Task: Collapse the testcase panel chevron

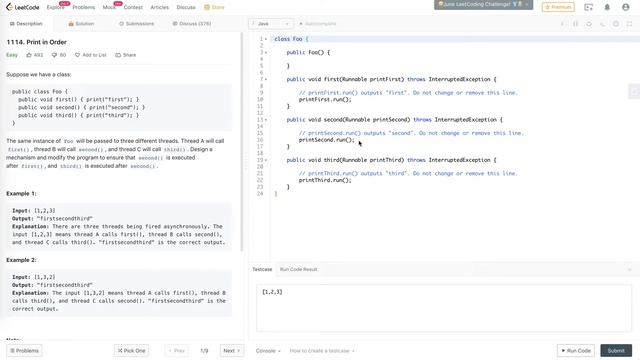Action: 629,269
